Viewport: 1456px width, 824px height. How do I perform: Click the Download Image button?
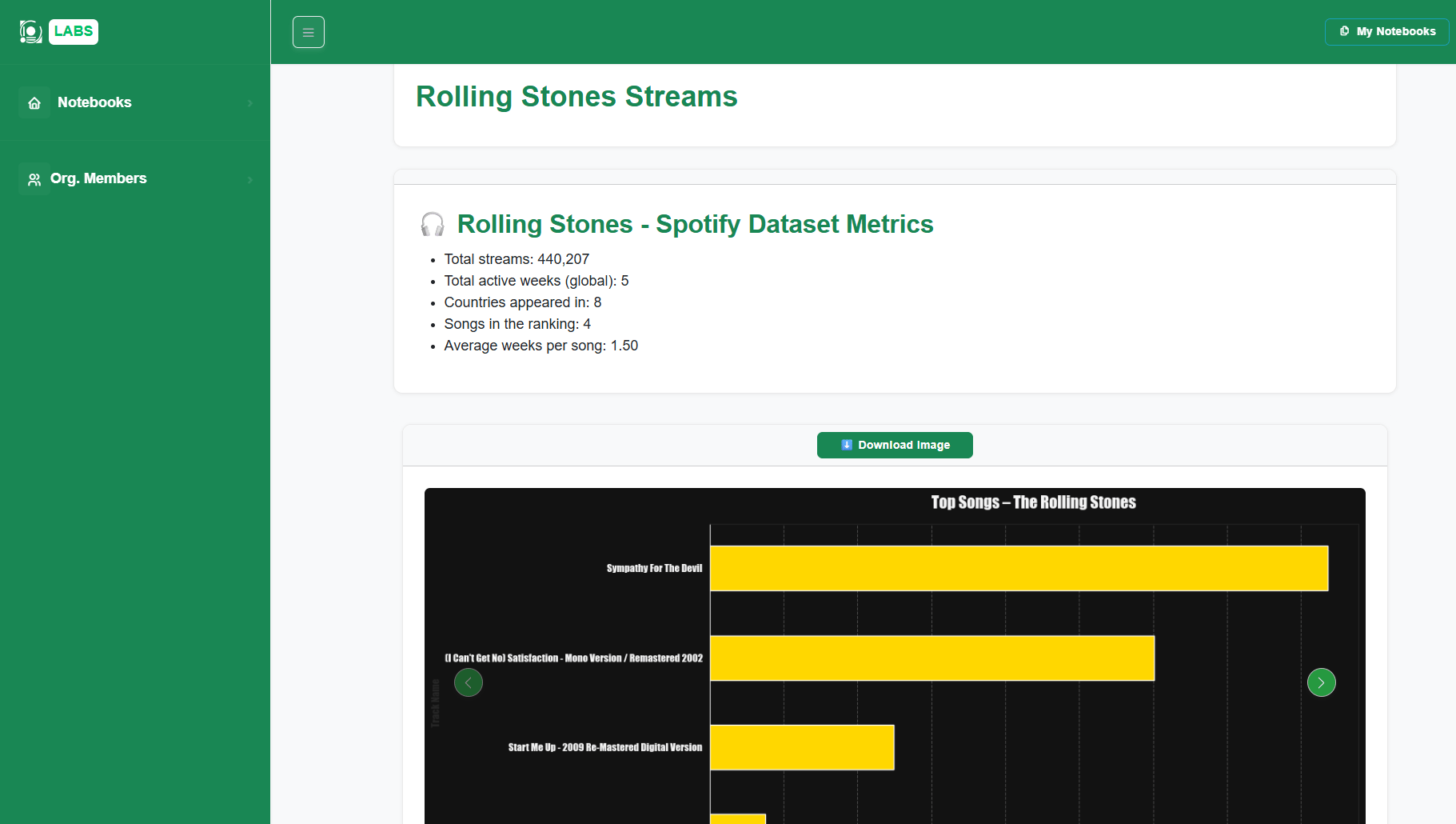coord(895,445)
